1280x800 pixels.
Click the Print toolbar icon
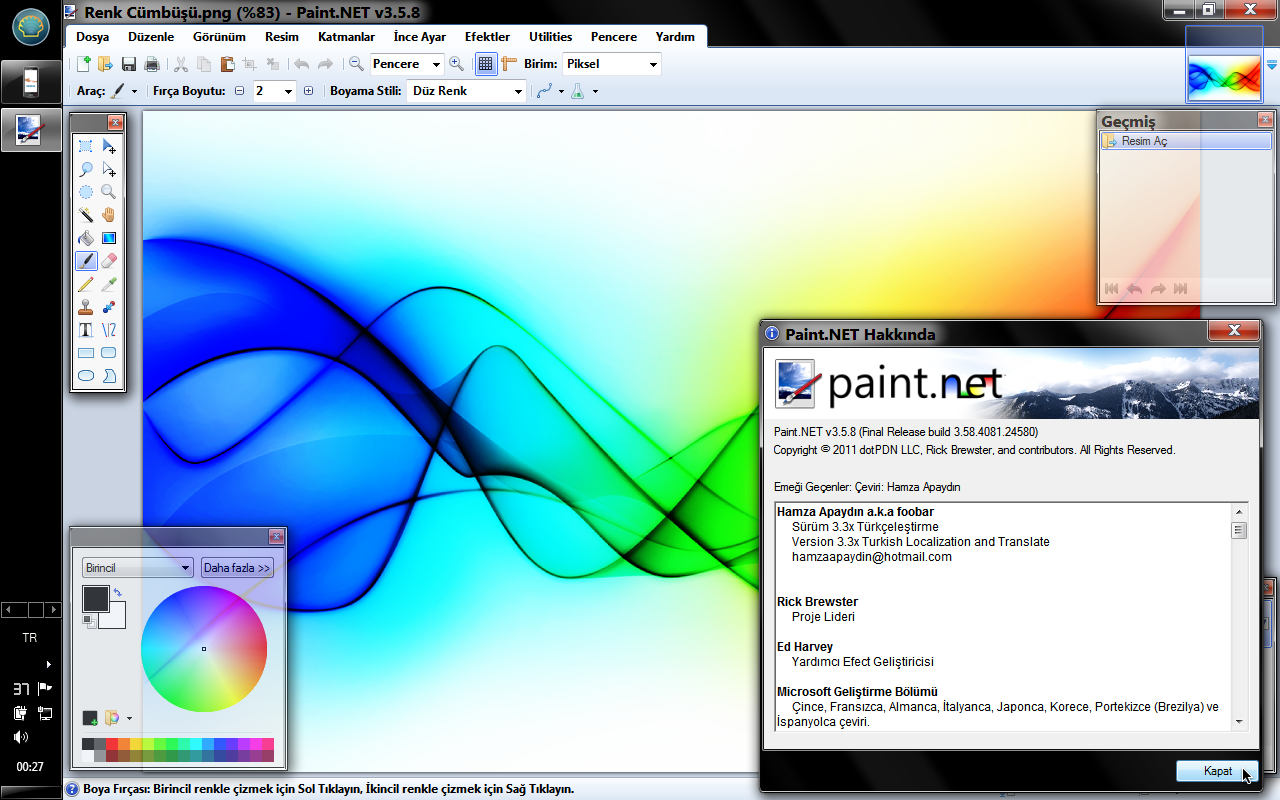(x=152, y=64)
